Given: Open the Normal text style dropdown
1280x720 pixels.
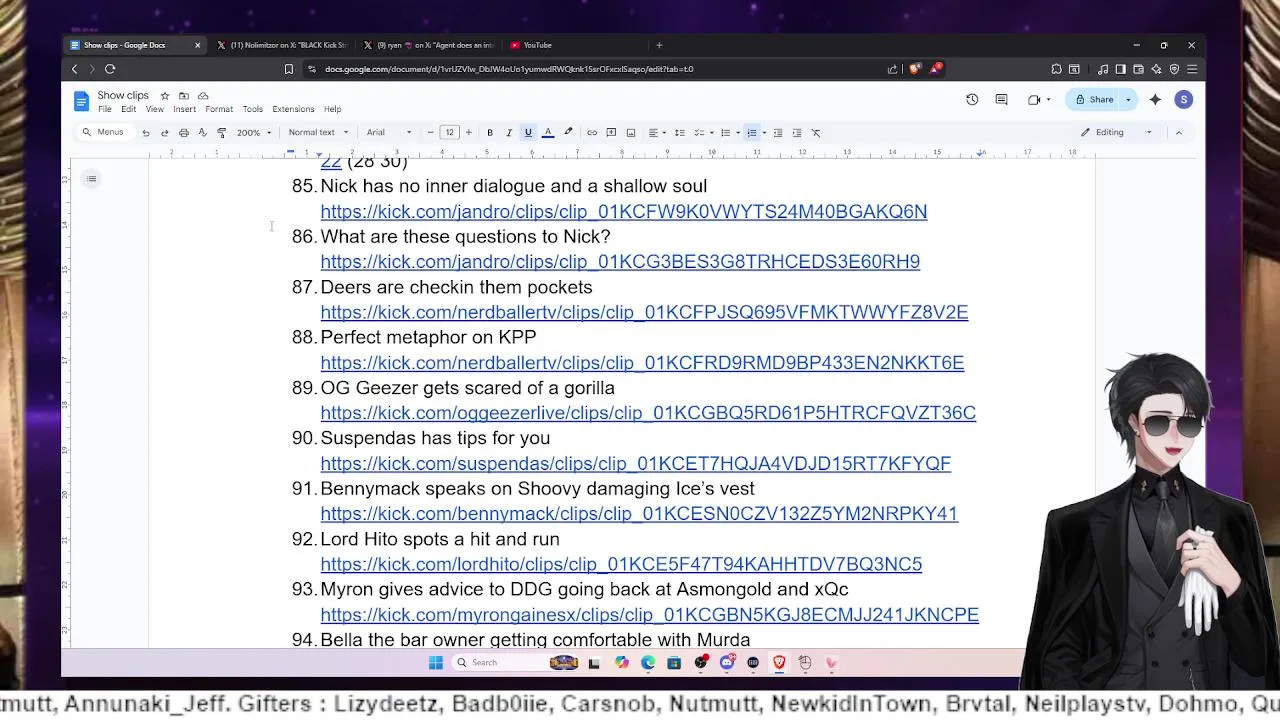Looking at the screenshot, I should (x=318, y=132).
